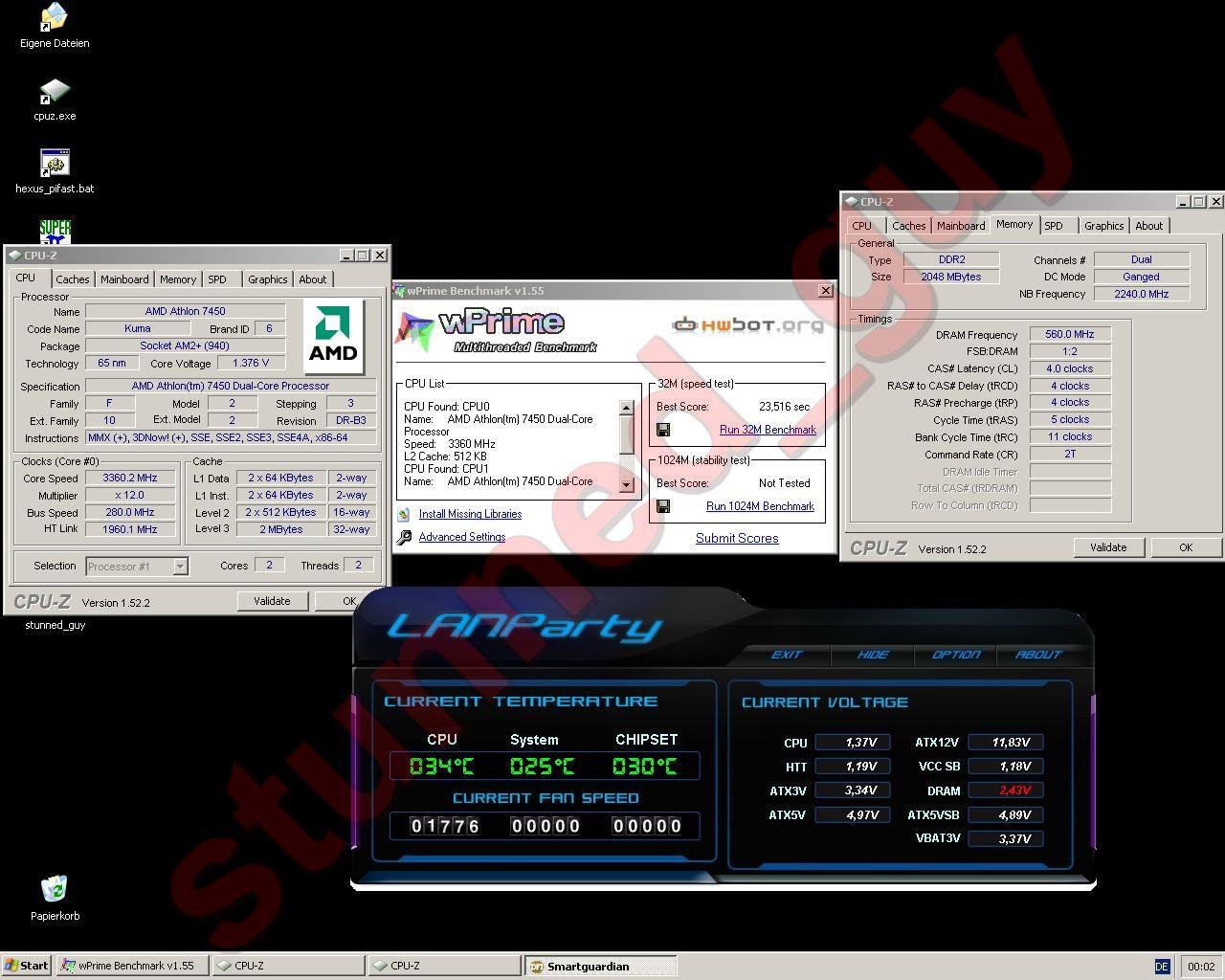
Task: Click the DRAM voltage 2,43V reading
Action: [x=1006, y=791]
